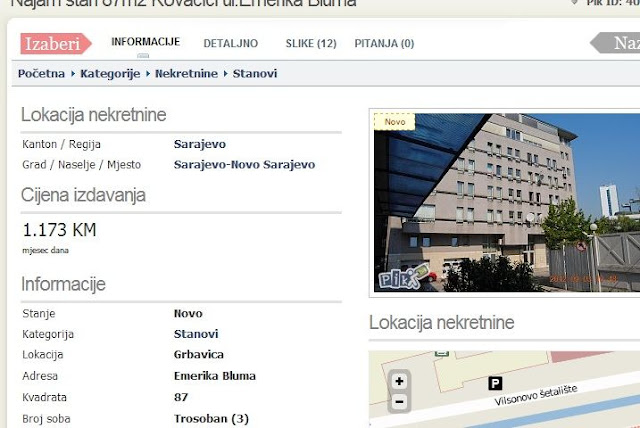Screen dimensions: 640x428
Task: Click the grey back arrow button
Action: point(616,43)
